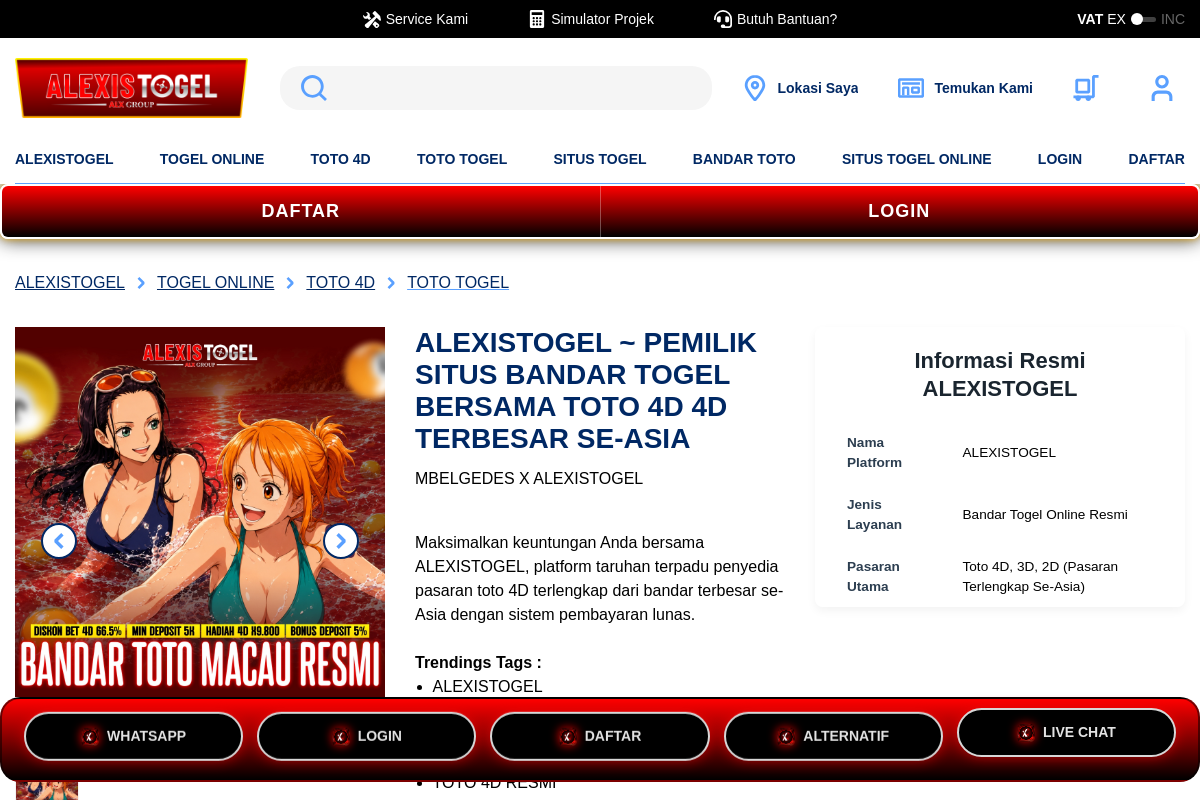Open Service Kami link
This screenshot has width=1200, height=800.
point(427,19)
